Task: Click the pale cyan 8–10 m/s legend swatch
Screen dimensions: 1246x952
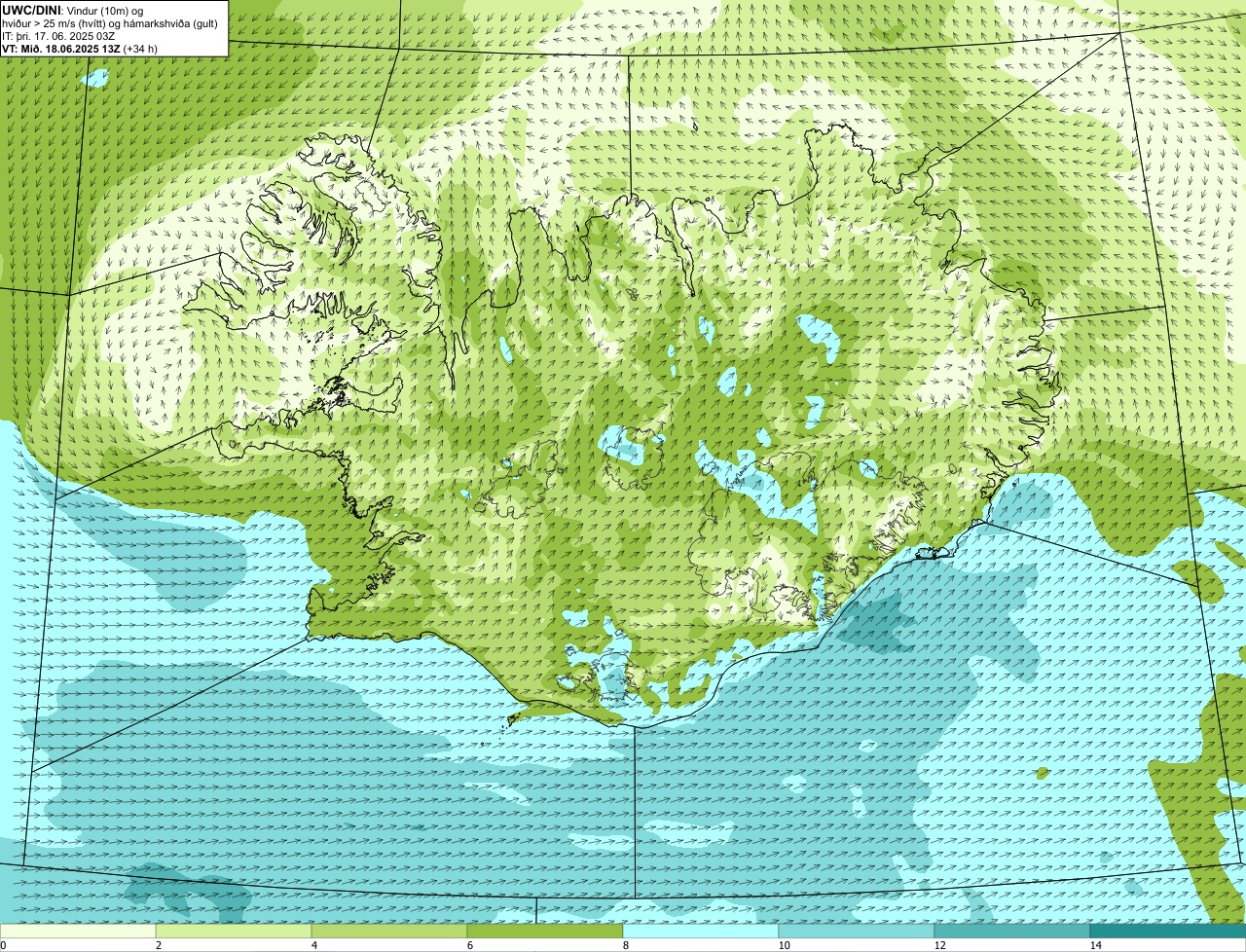Action: pyautogui.click(x=701, y=931)
